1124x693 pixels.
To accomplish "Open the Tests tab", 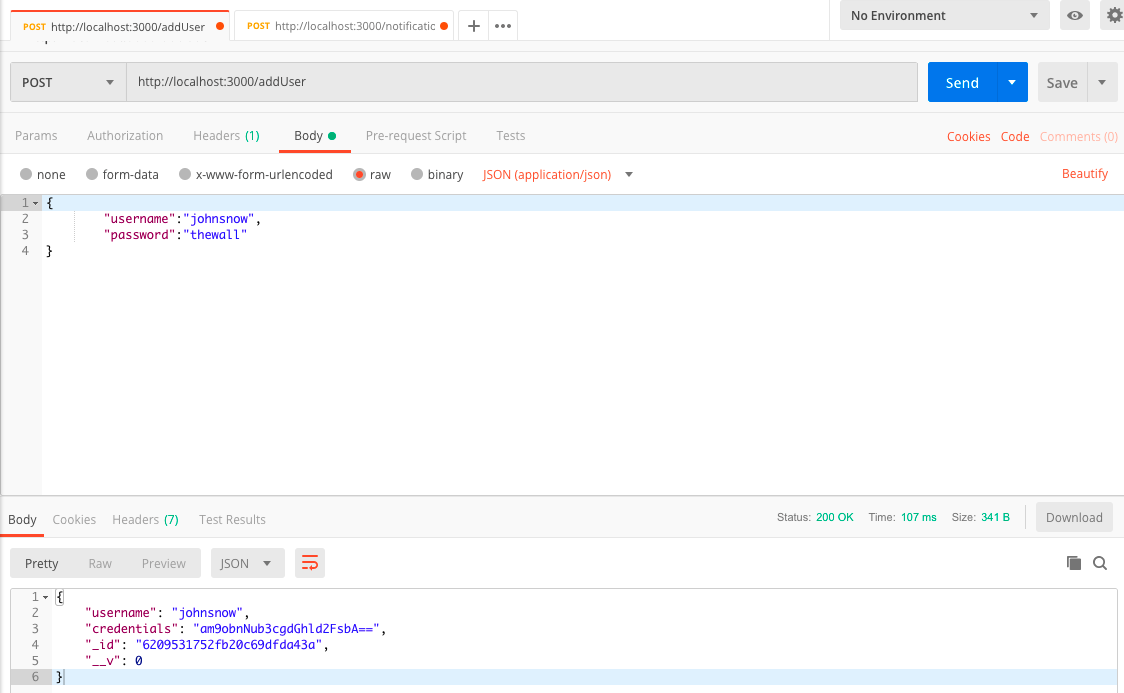I will click(510, 135).
